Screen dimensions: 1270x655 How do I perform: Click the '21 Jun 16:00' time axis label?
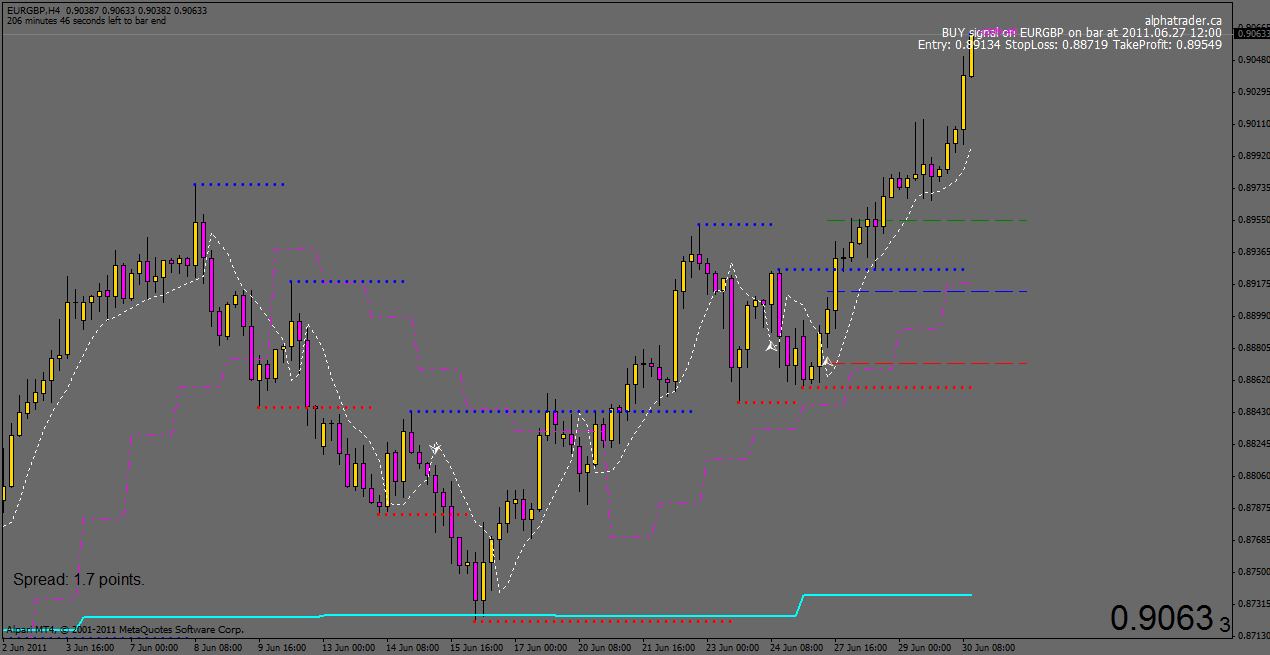[x=669, y=647]
